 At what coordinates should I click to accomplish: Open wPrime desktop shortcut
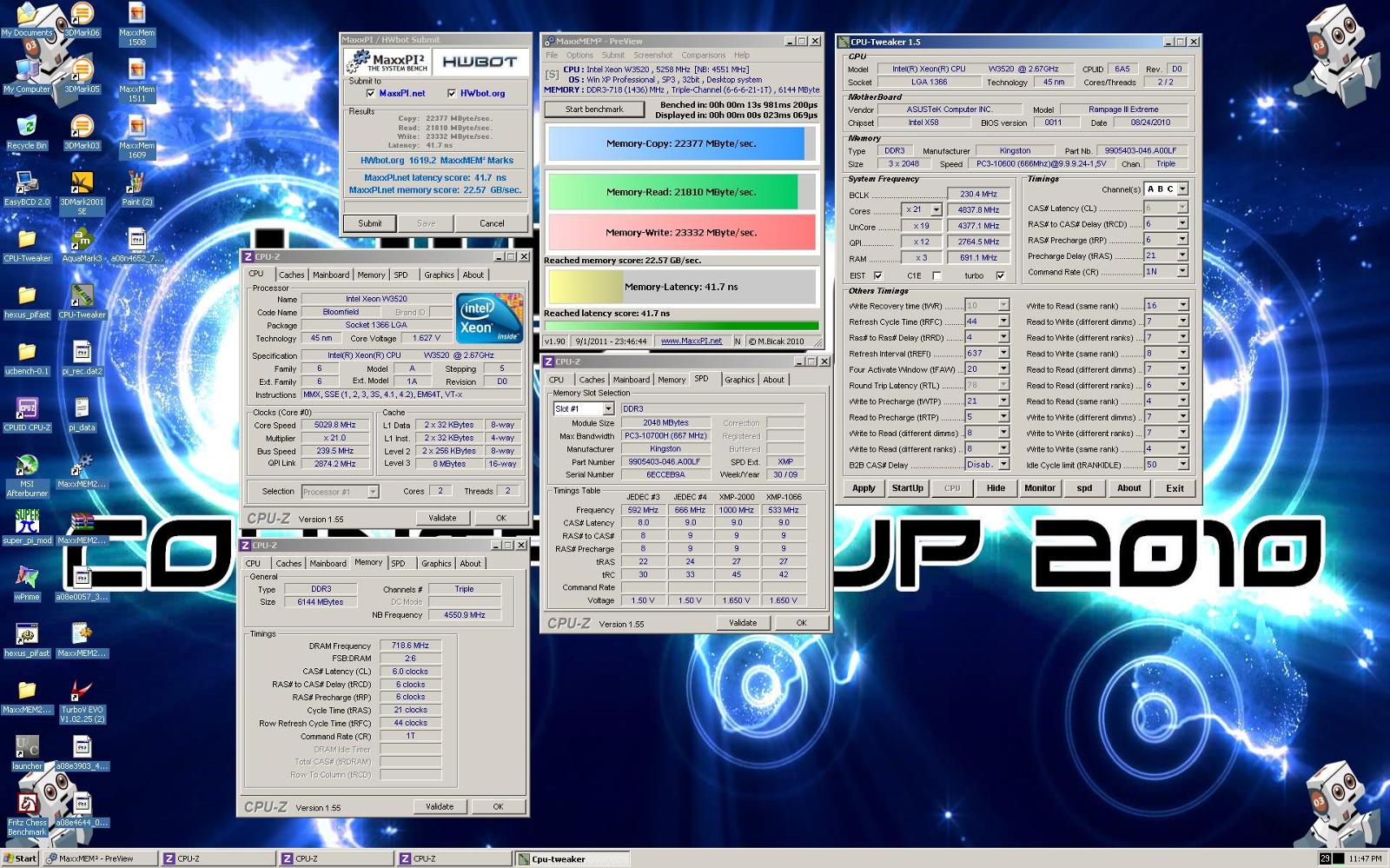(x=27, y=585)
